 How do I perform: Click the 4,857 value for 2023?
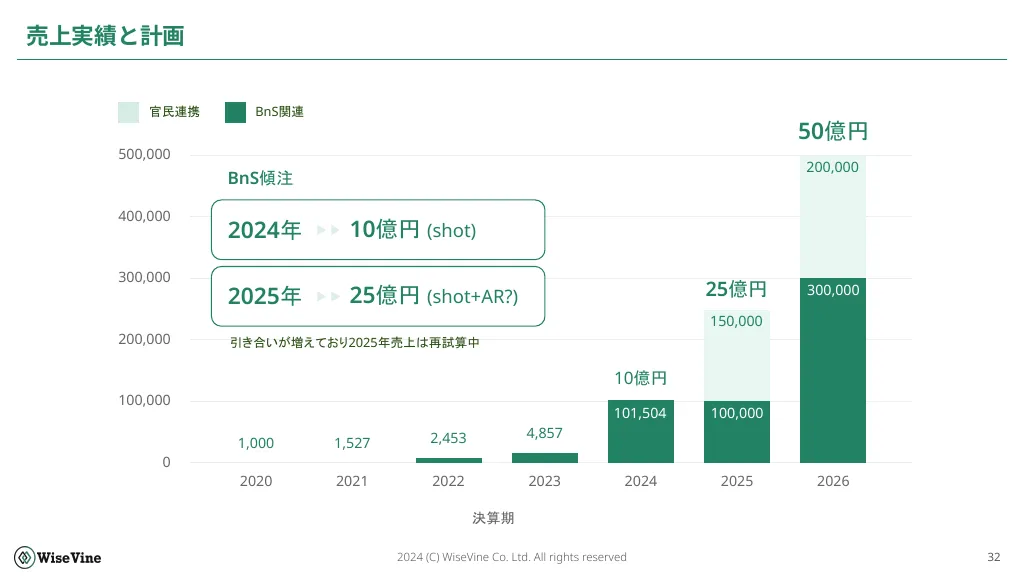pyautogui.click(x=544, y=433)
